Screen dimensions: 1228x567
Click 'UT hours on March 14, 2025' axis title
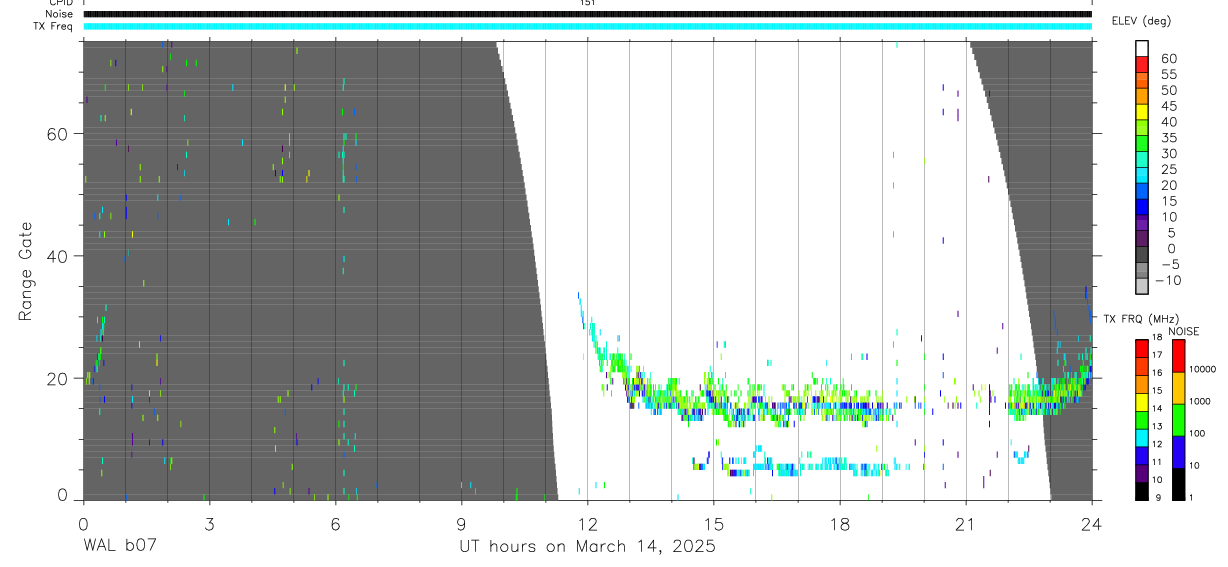(587, 547)
